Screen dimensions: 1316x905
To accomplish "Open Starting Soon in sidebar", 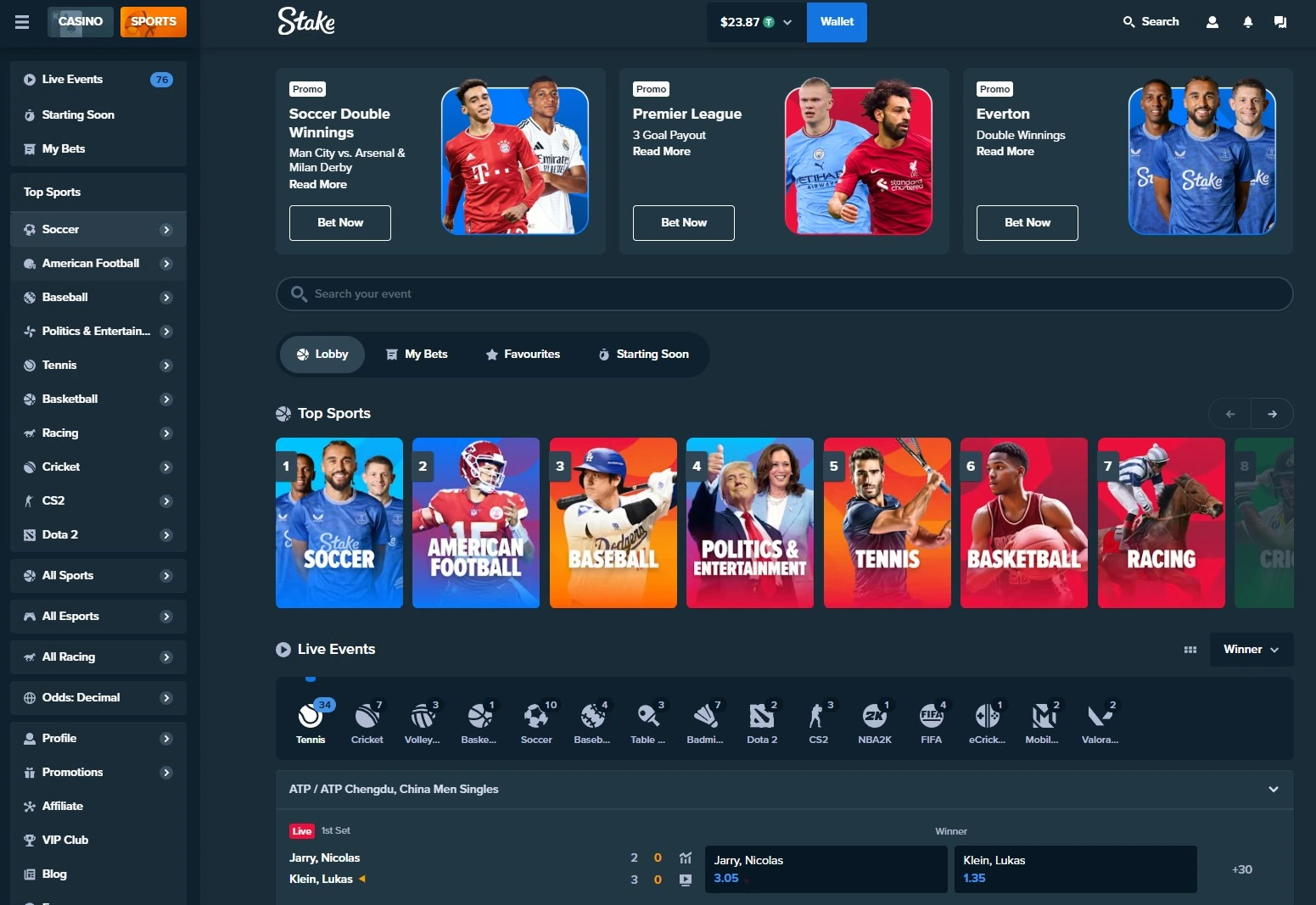I will click(98, 115).
